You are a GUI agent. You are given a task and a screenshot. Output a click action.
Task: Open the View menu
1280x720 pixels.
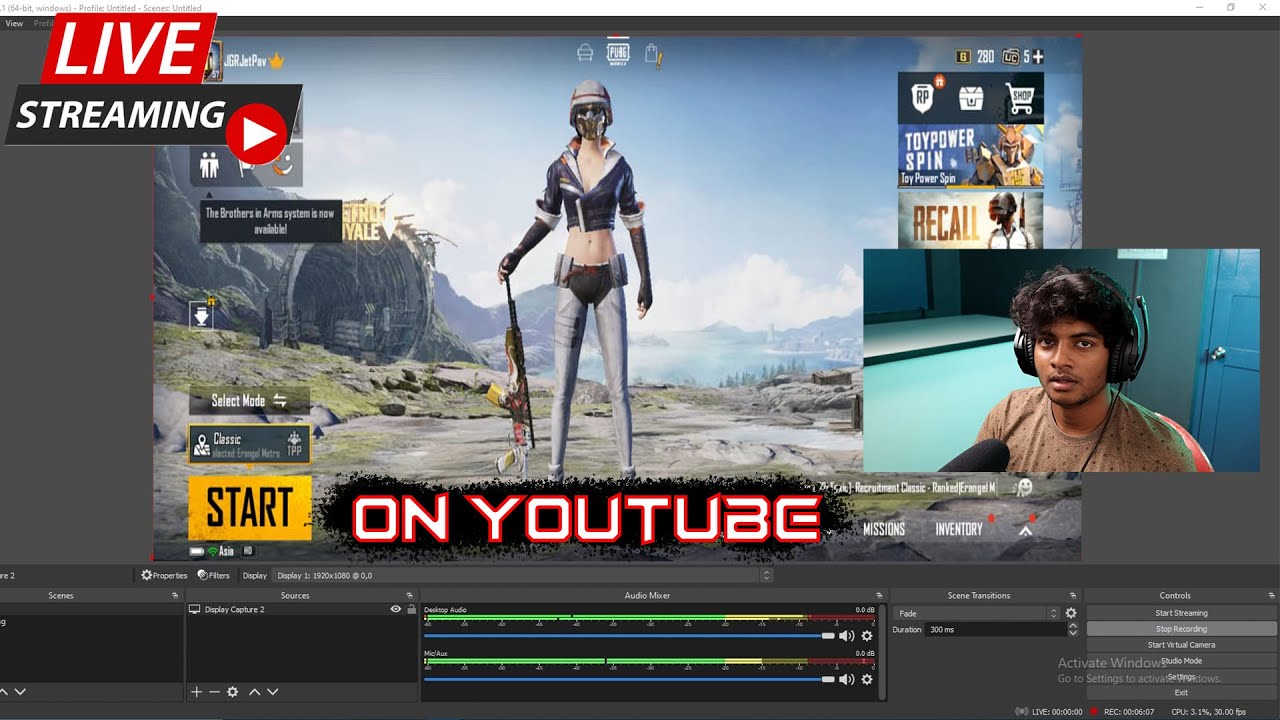pyautogui.click(x=14, y=23)
